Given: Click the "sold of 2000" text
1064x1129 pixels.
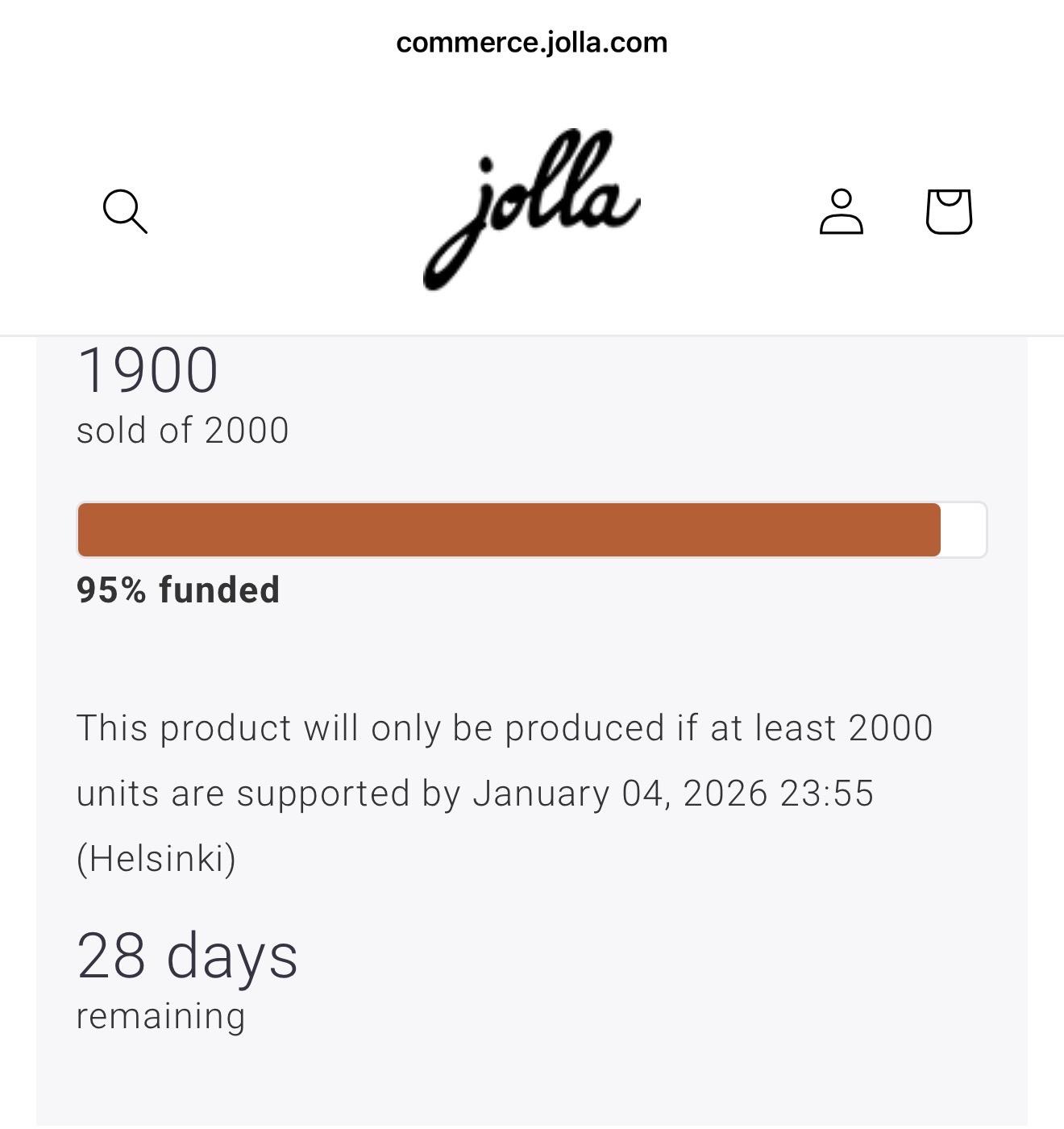Looking at the screenshot, I should click(182, 430).
